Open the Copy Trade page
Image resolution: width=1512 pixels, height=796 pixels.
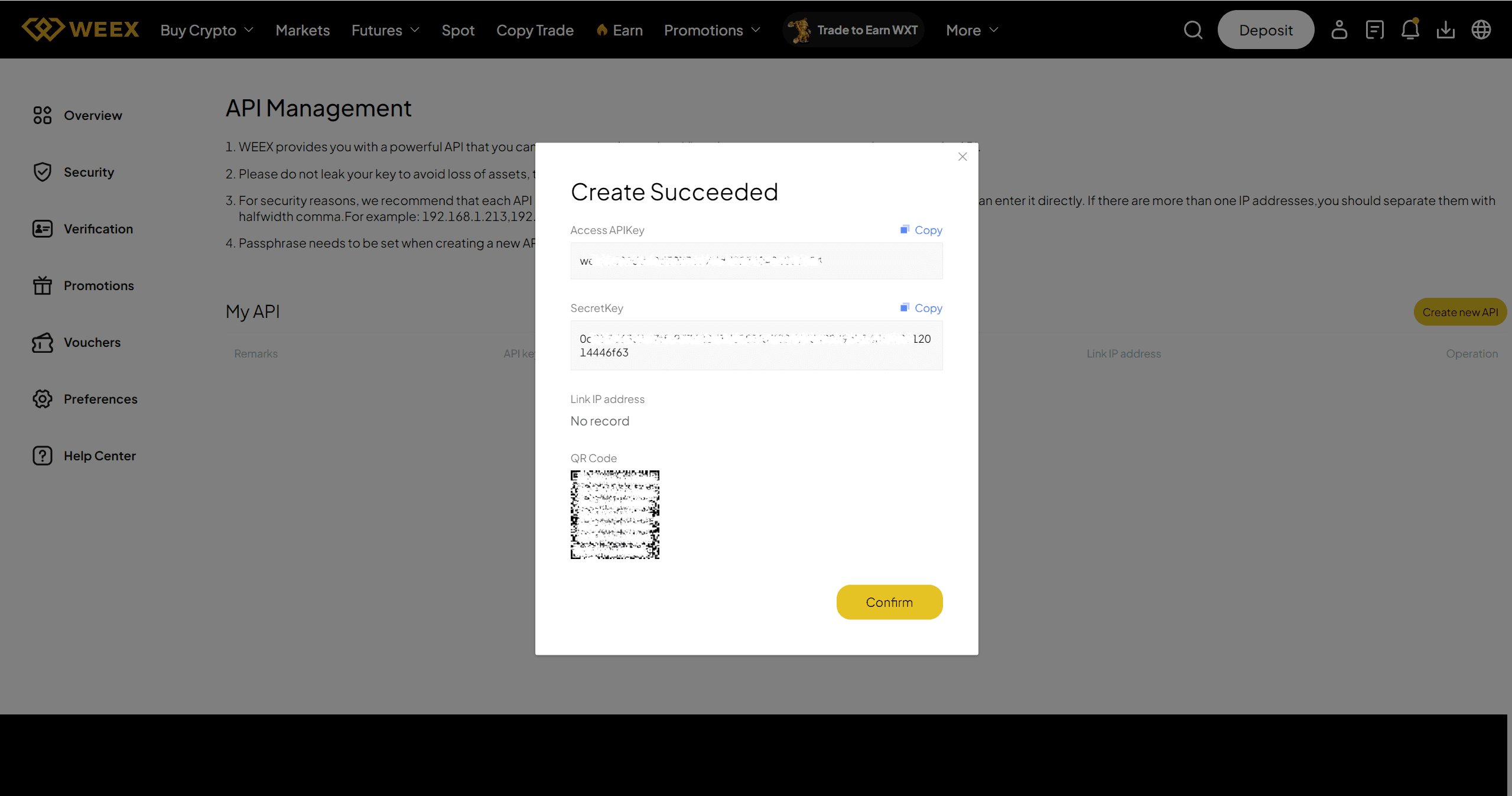tap(535, 30)
